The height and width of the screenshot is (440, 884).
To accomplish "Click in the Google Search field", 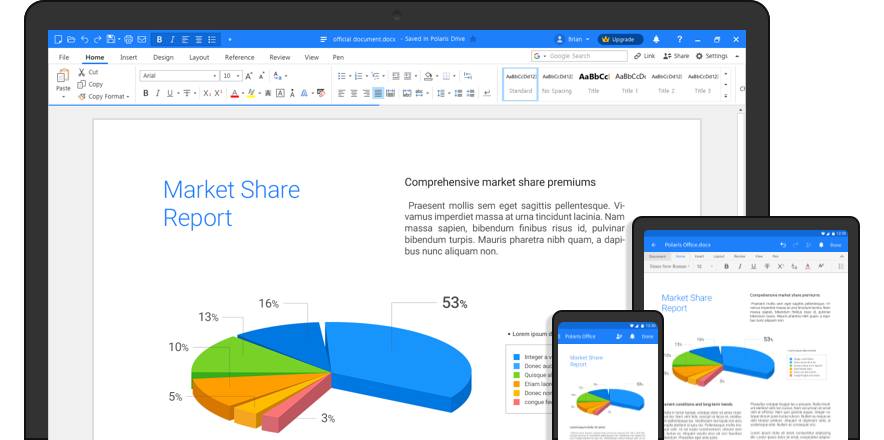I will coord(579,56).
